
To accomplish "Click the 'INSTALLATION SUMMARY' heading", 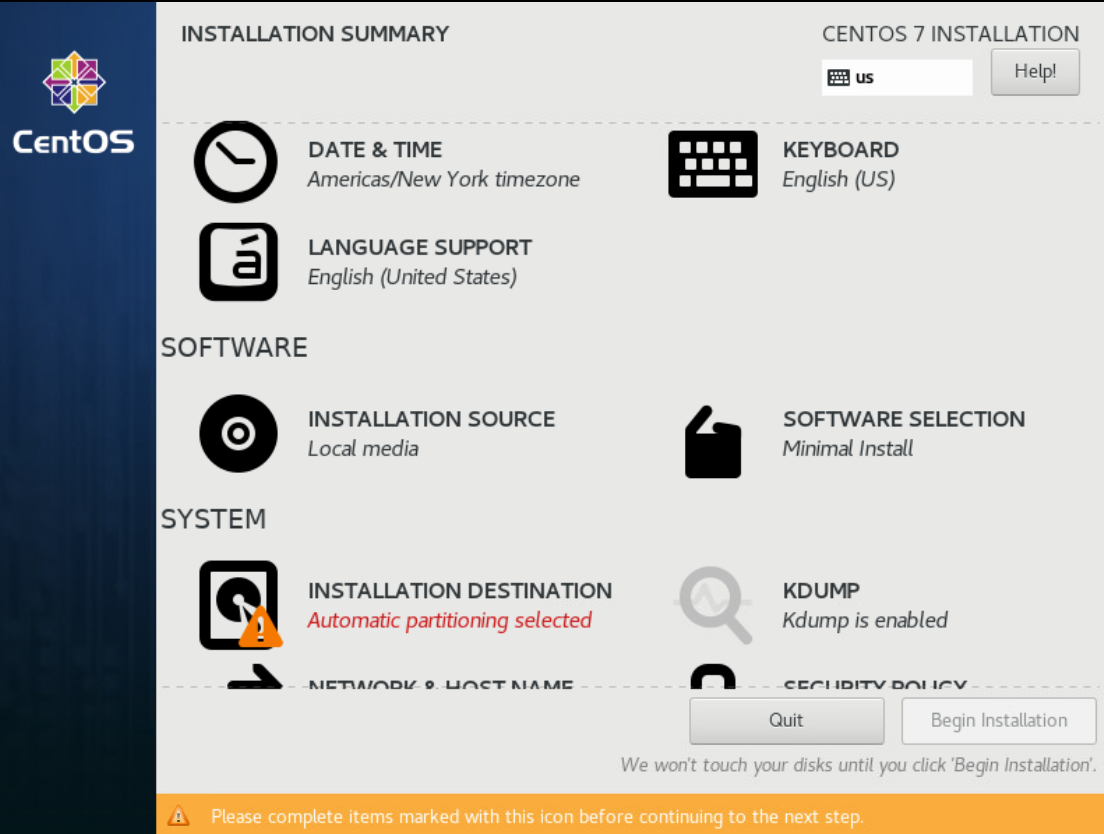I will 315,34.
